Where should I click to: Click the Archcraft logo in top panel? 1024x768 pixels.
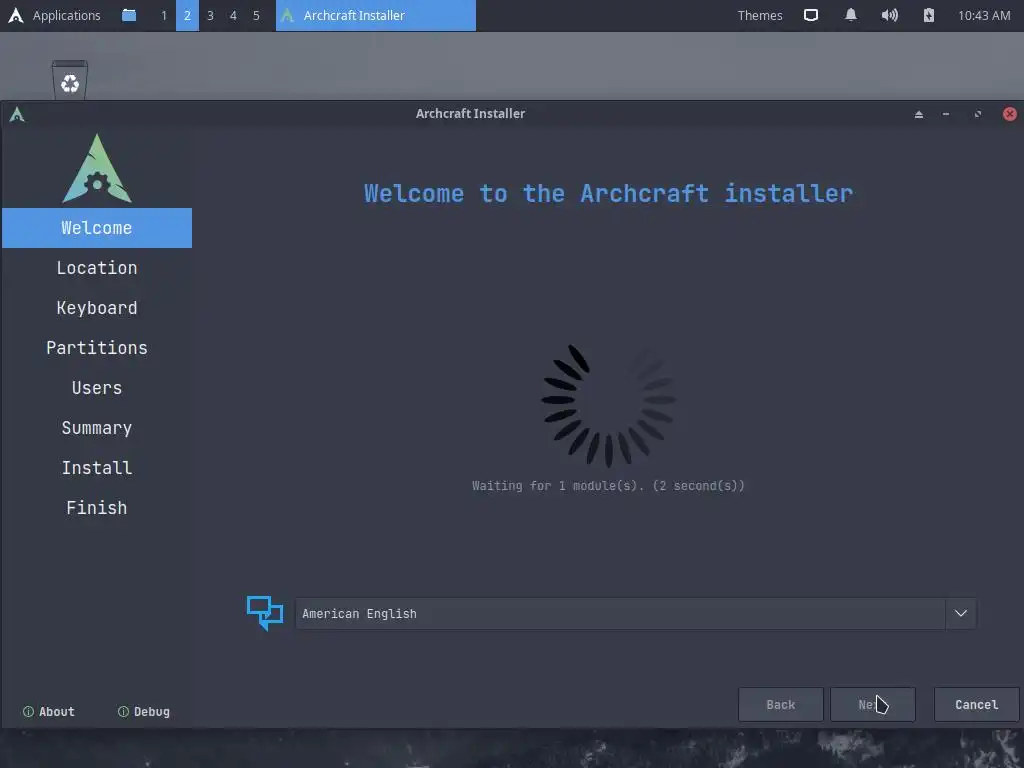coord(16,15)
